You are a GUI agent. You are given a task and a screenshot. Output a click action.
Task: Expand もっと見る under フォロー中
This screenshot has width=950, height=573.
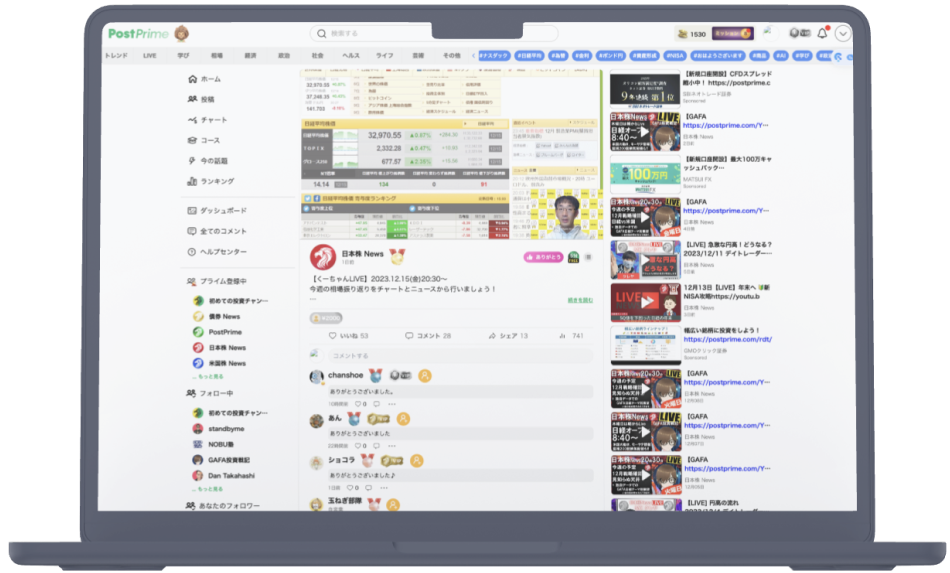[x=208, y=489]
